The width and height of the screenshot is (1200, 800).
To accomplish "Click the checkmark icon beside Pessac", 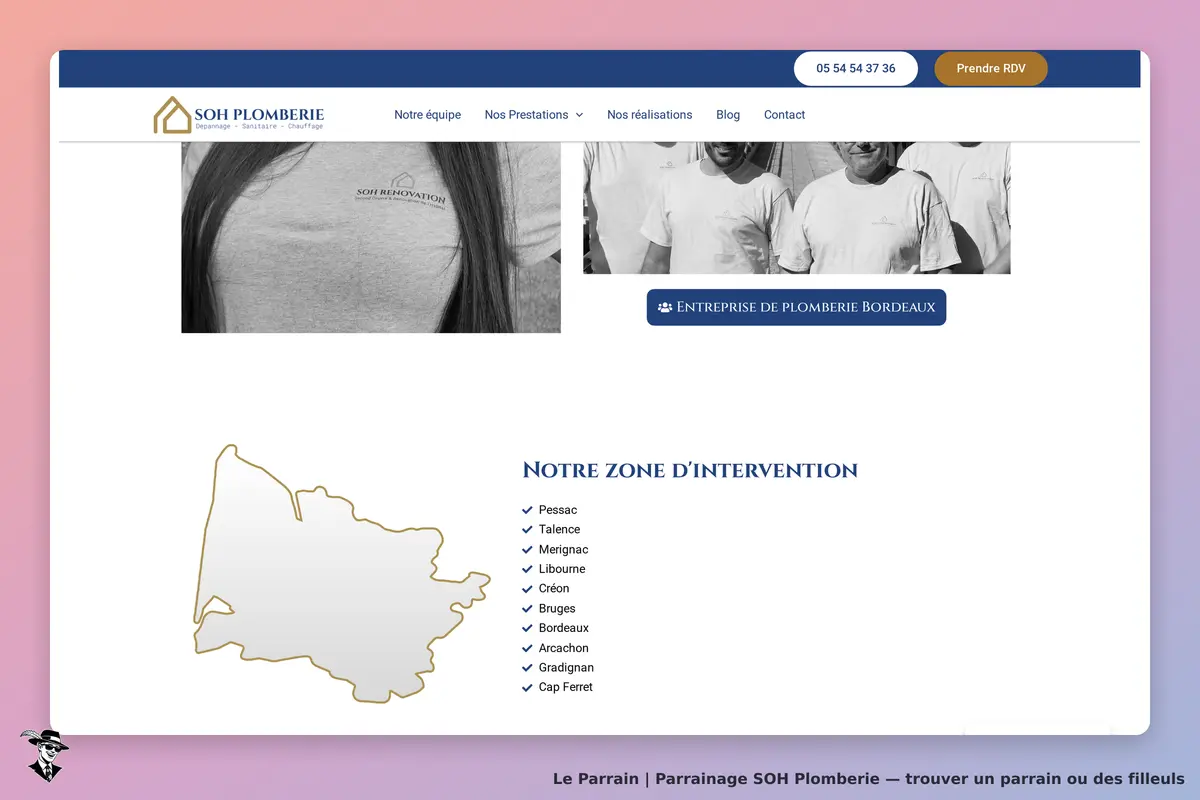I will (x=527, y=510).
